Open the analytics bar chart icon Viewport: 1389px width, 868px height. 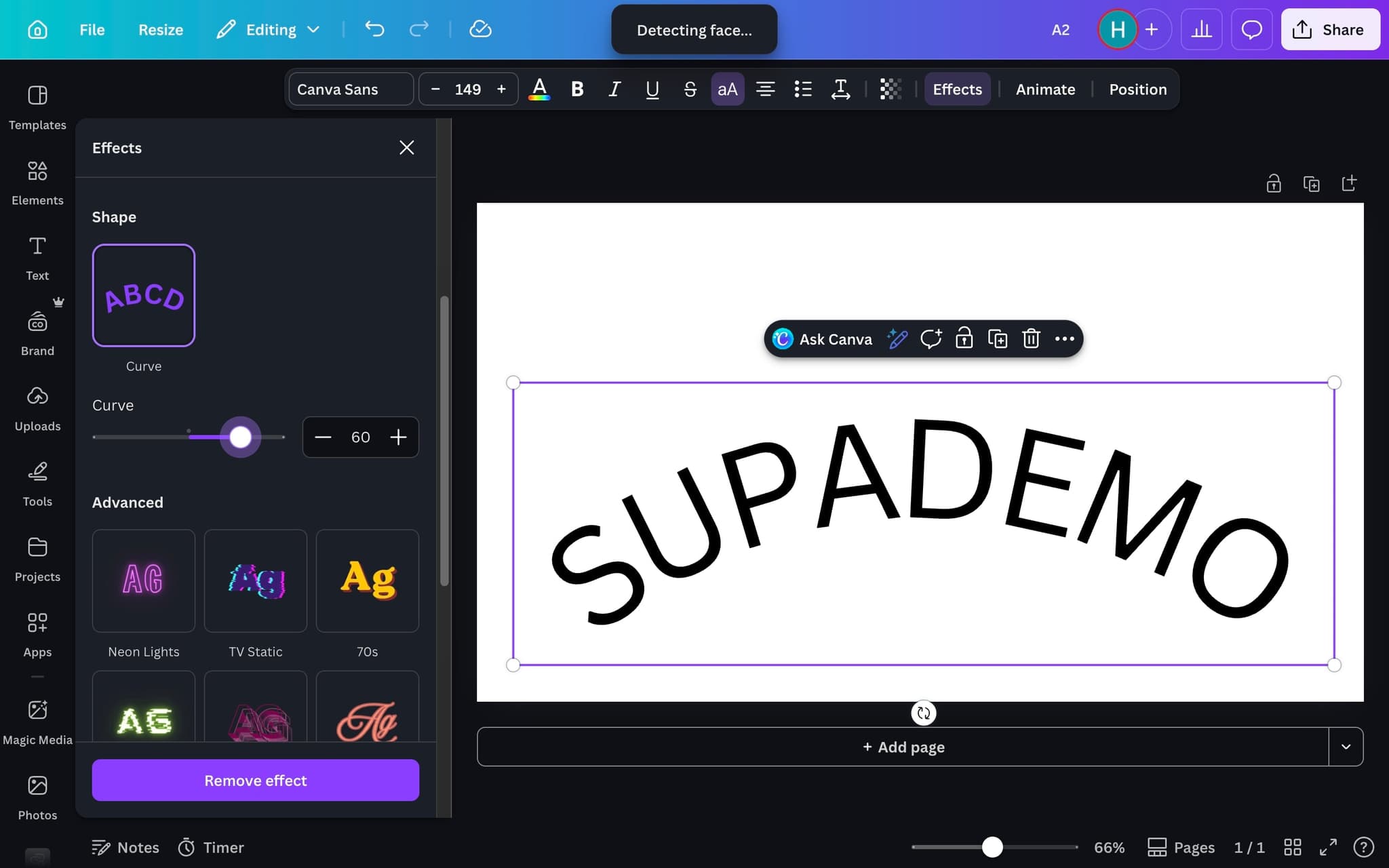pos(1201,30)
